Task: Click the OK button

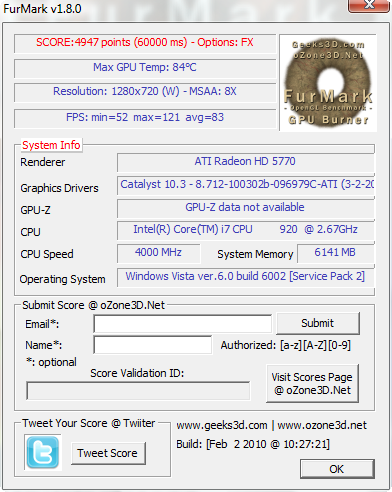Action: pyautogui.click(x=337, y=469)
